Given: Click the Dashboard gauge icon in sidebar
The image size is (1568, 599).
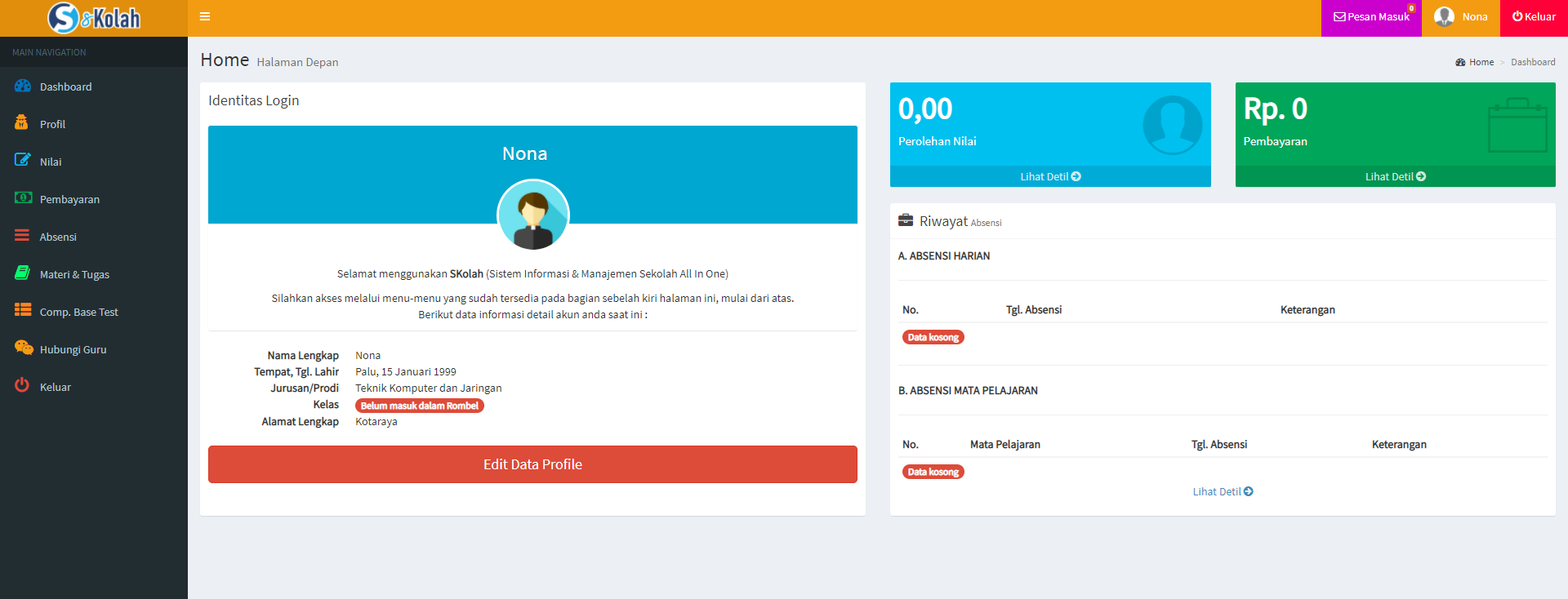Looking at the screenshot, I should (x=23, y=87).
